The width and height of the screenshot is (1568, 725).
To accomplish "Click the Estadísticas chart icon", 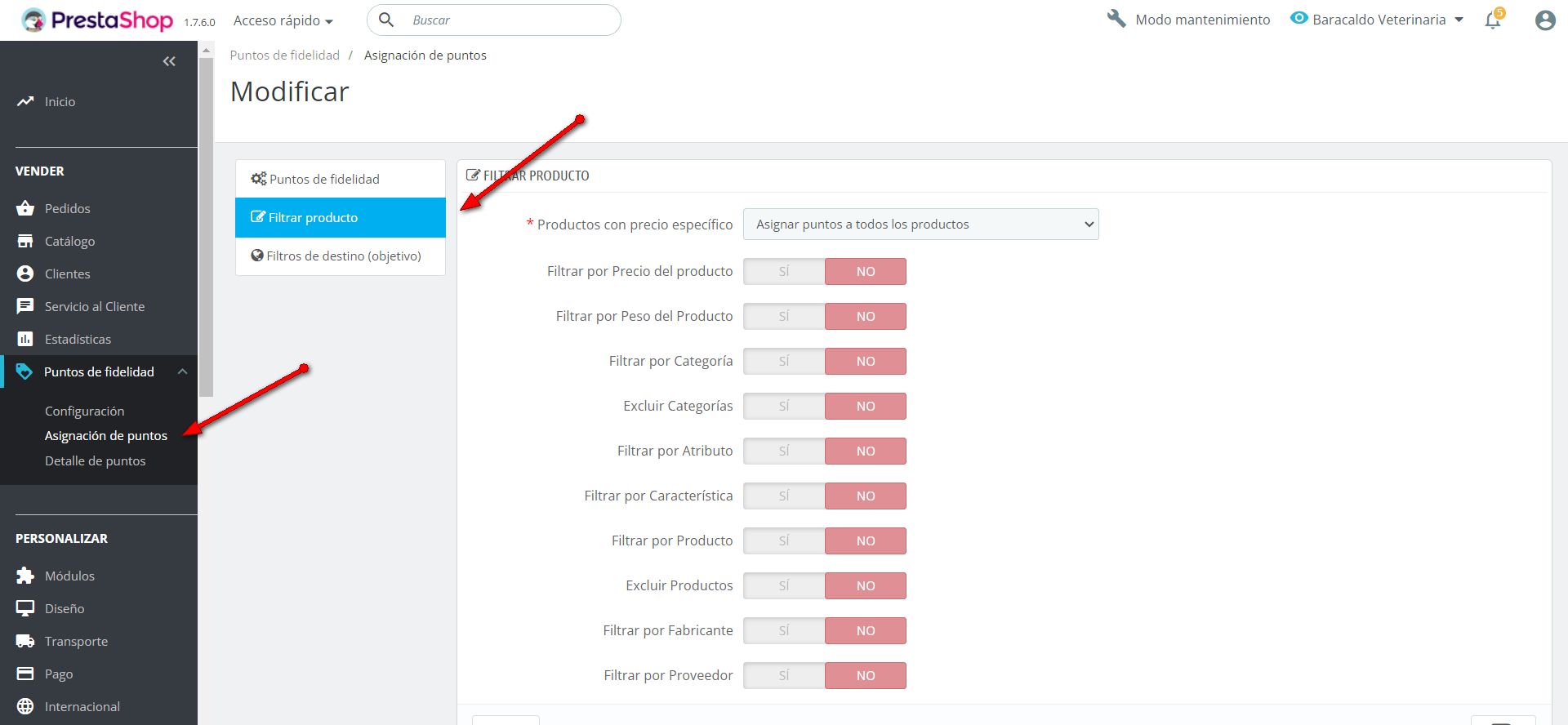I will pyautogui.click(x=25, y=339).
